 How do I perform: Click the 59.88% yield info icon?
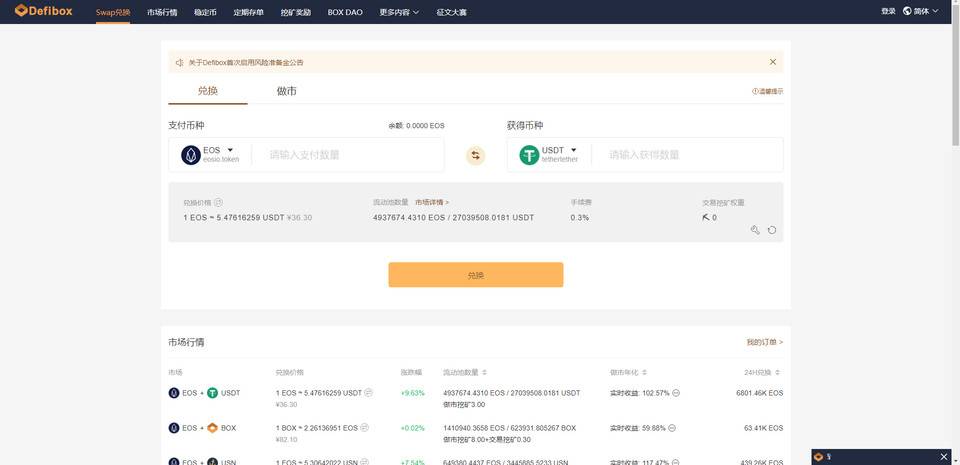click(672, 428)
